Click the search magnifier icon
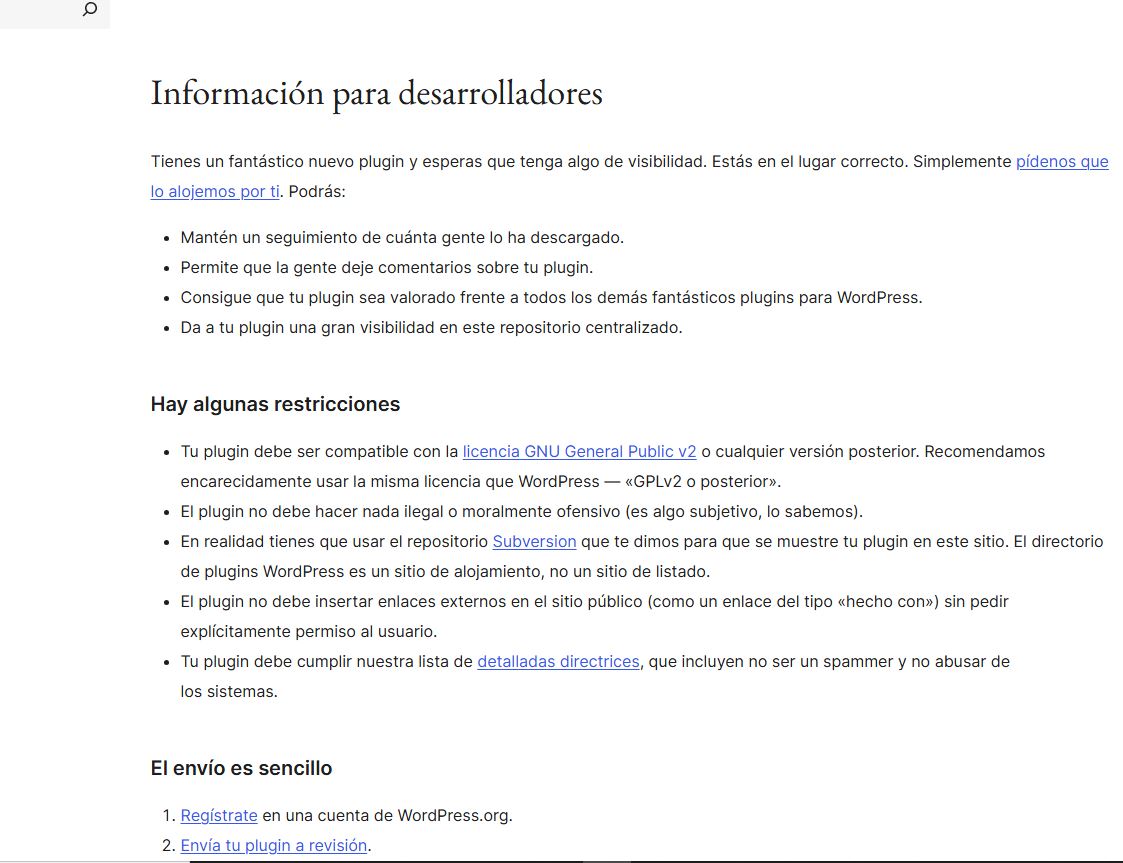1123x863 pixels. [90, 10]
